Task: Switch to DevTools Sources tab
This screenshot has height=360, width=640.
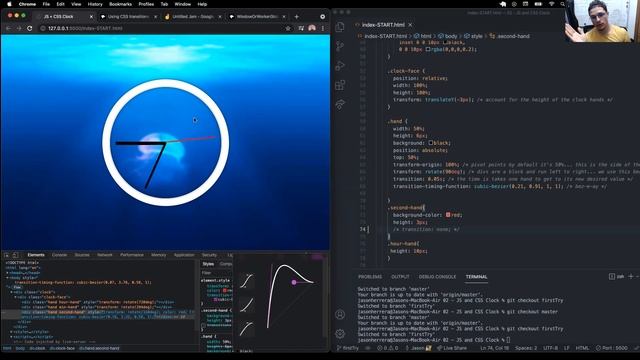Action: coord(82,255)
